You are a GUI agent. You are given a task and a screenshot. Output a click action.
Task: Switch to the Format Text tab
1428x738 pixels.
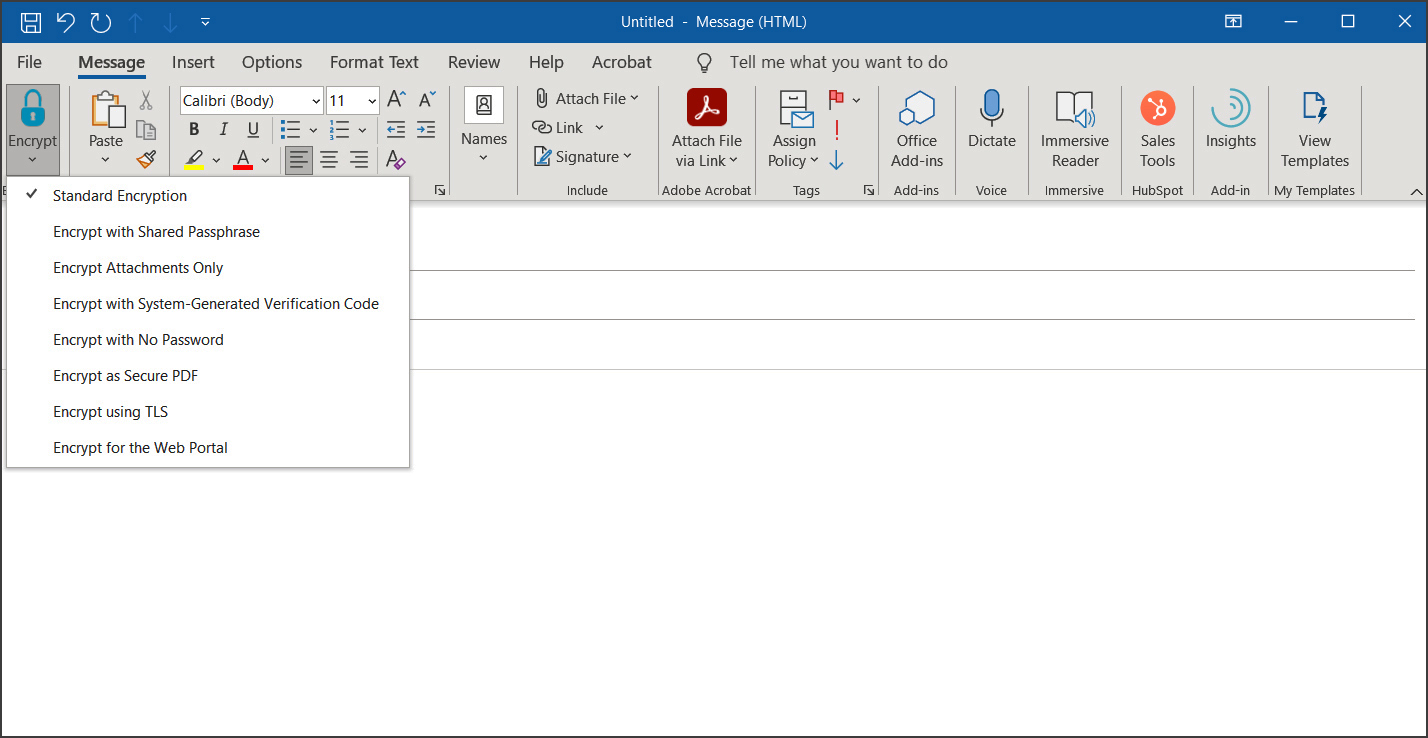click(x=374, y=62)
